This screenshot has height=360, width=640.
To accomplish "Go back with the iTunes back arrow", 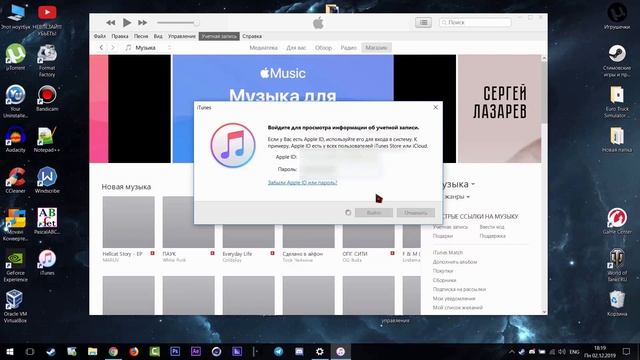I will 101,48.
